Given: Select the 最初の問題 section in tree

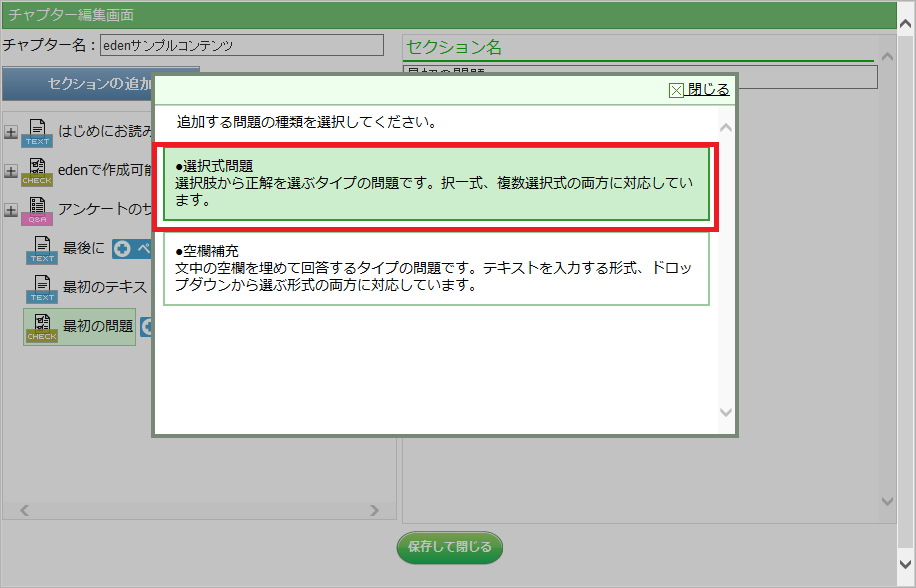Looking at the screenshot, I should tap(98, 326).
